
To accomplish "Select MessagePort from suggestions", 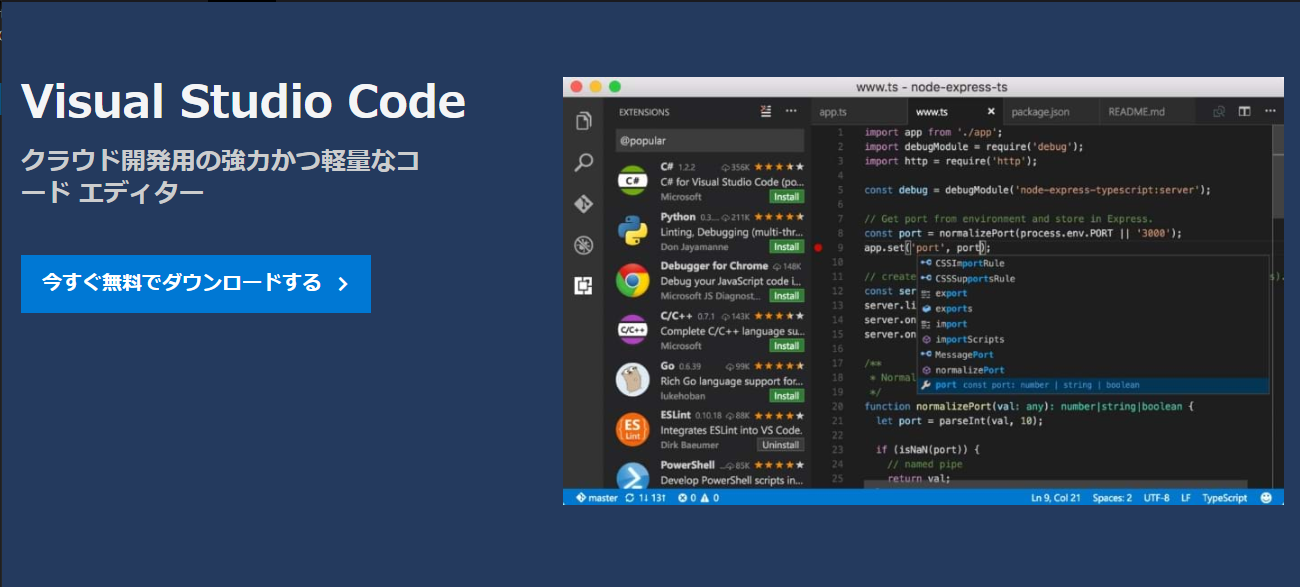I will (1093, 354).
